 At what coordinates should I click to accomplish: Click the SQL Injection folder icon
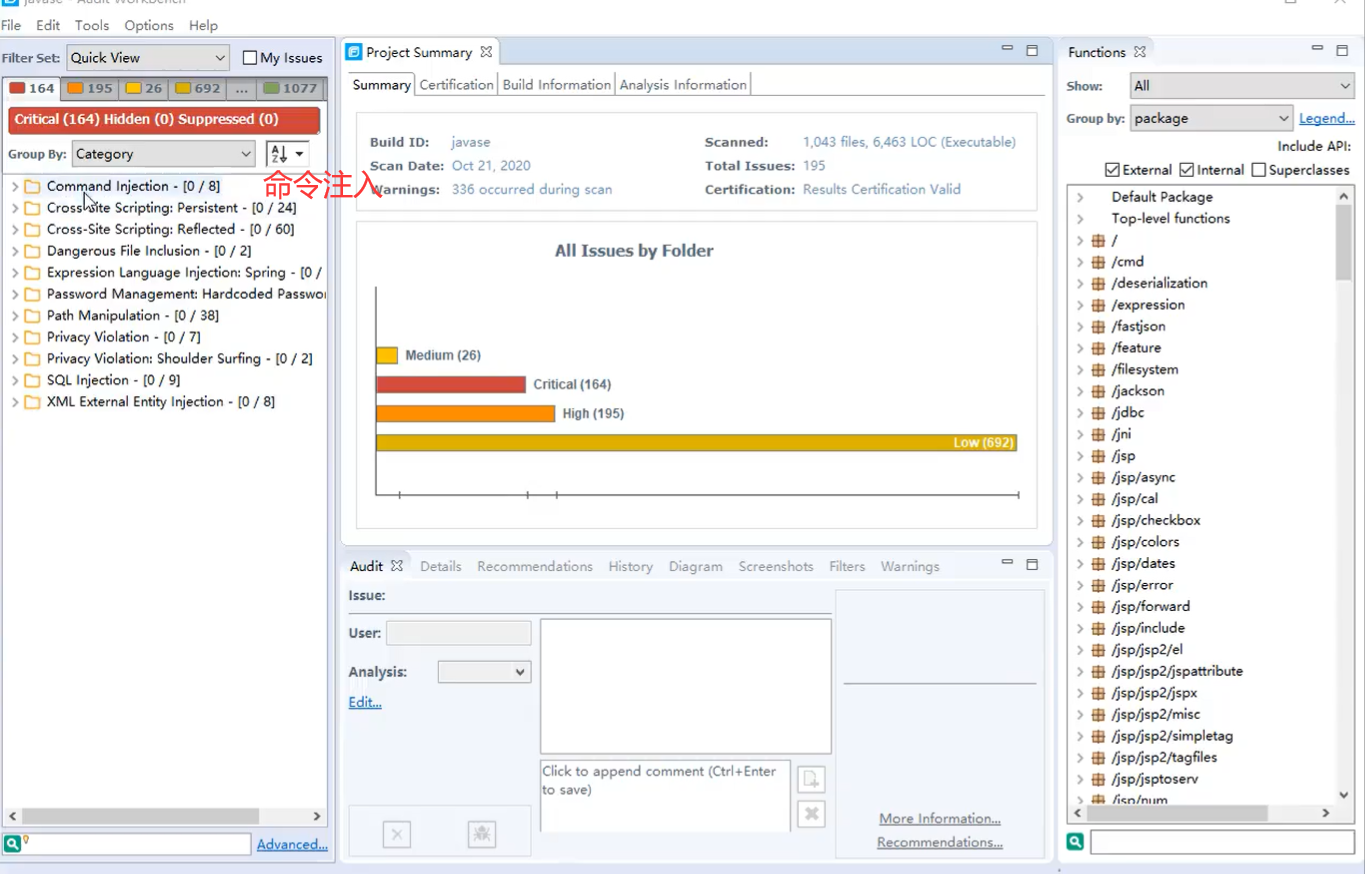(x=32, y=381)
